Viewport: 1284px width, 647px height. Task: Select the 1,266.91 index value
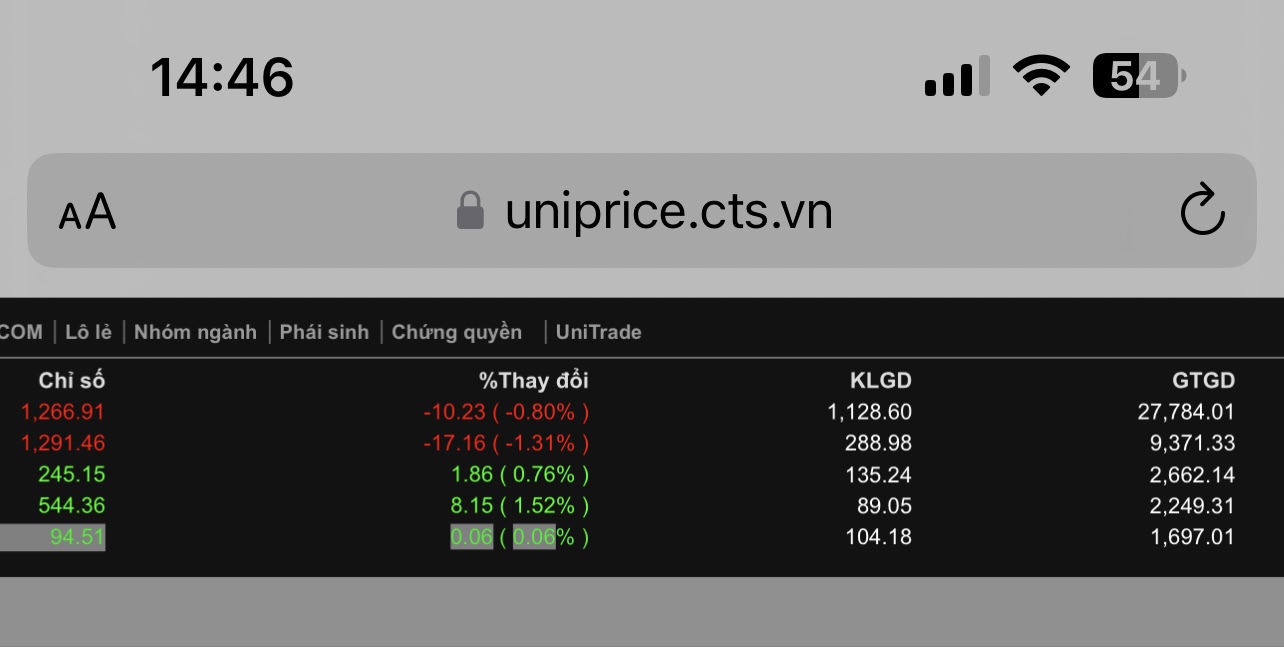62,412
